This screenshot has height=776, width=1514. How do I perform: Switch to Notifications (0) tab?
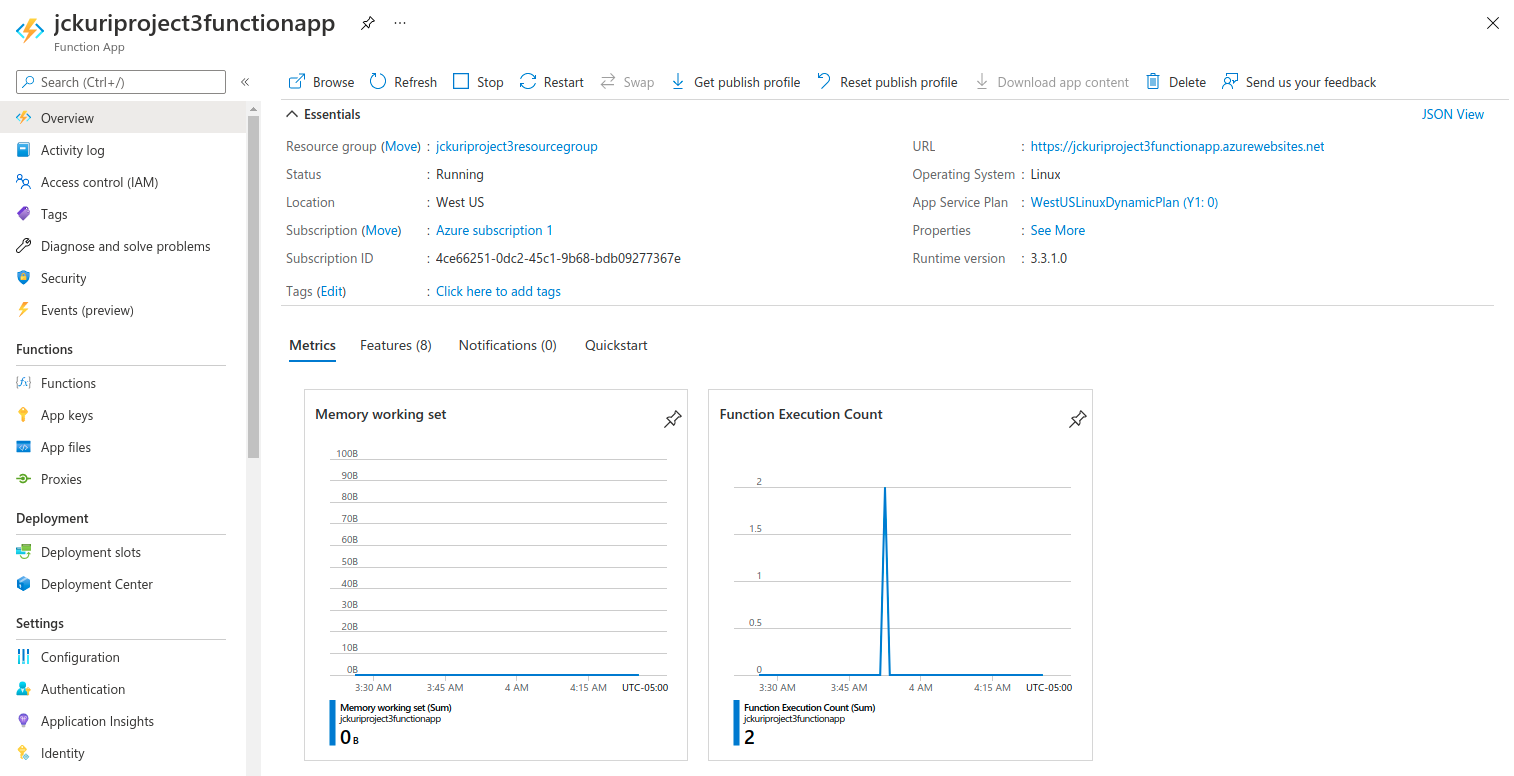(x=508, y=345)
